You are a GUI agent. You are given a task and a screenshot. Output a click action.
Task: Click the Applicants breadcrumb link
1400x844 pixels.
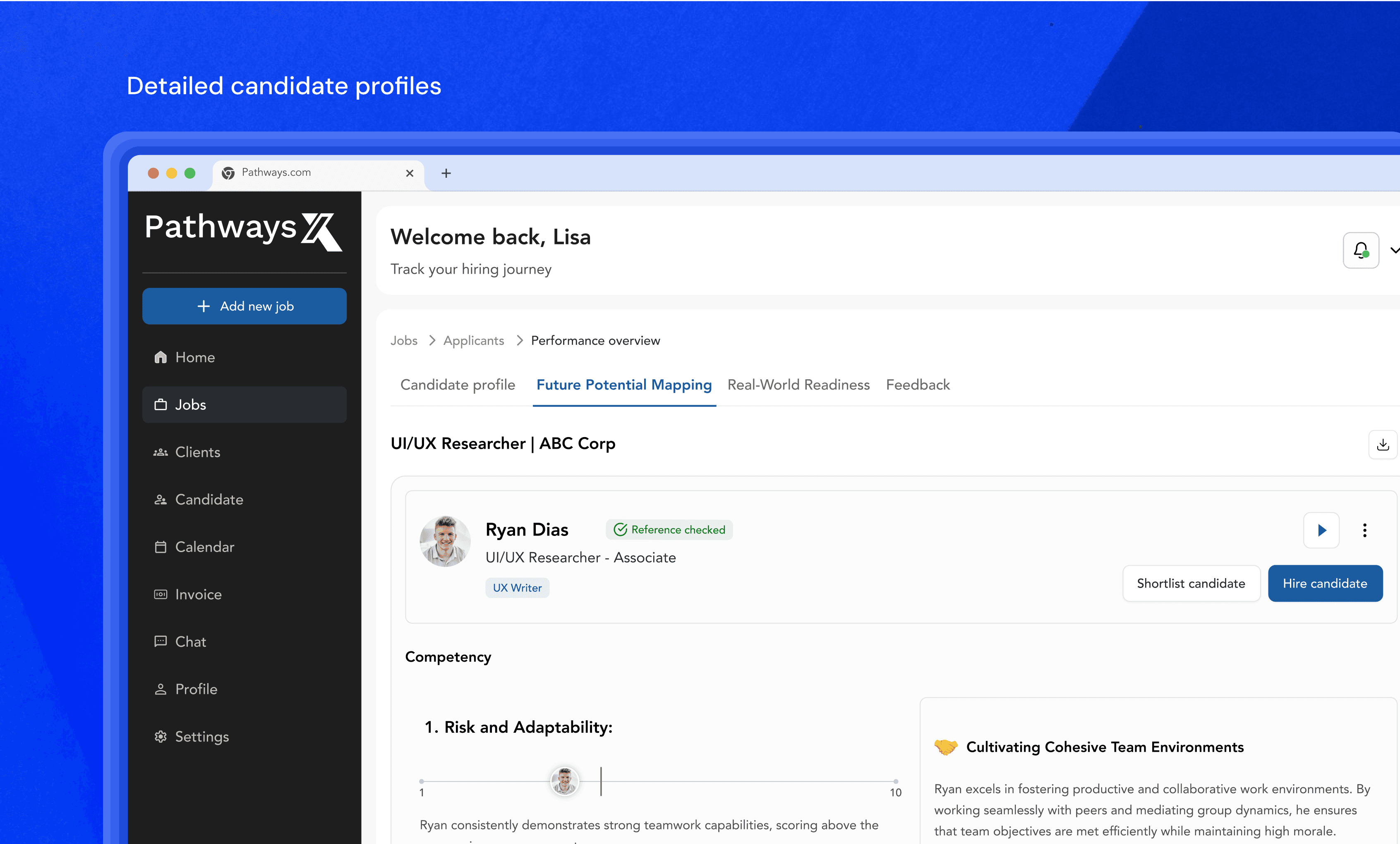(x=473, y=340)
